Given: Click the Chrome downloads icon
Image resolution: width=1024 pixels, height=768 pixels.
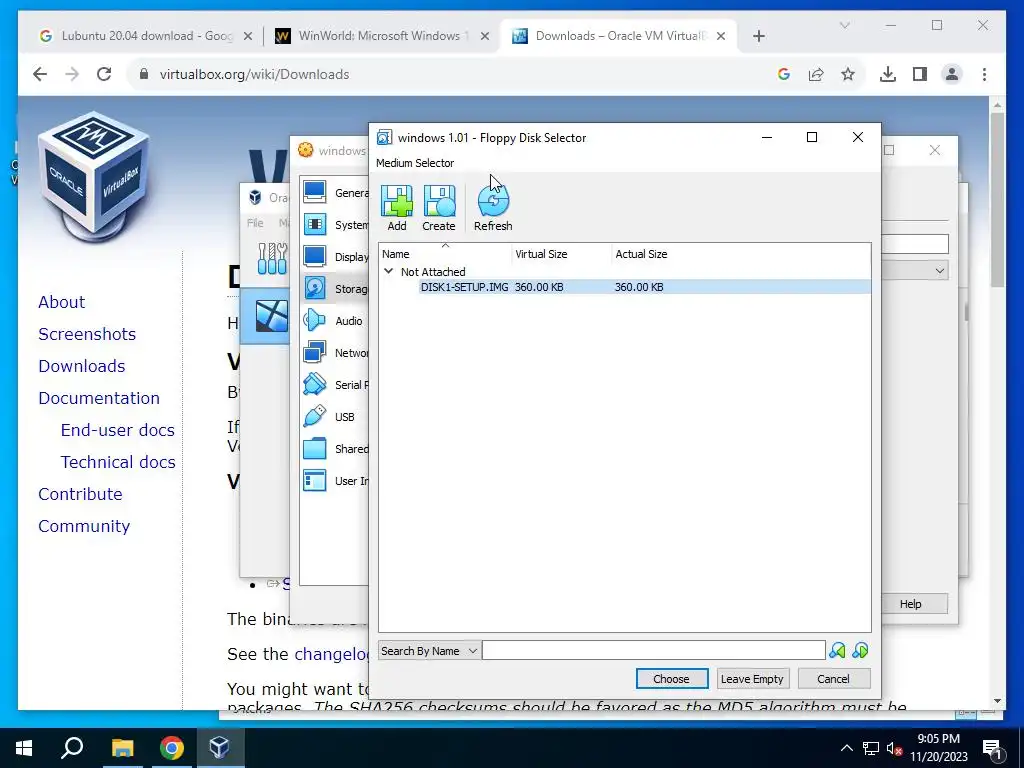Looking at the screenshot, I should [x=888, y=74].
